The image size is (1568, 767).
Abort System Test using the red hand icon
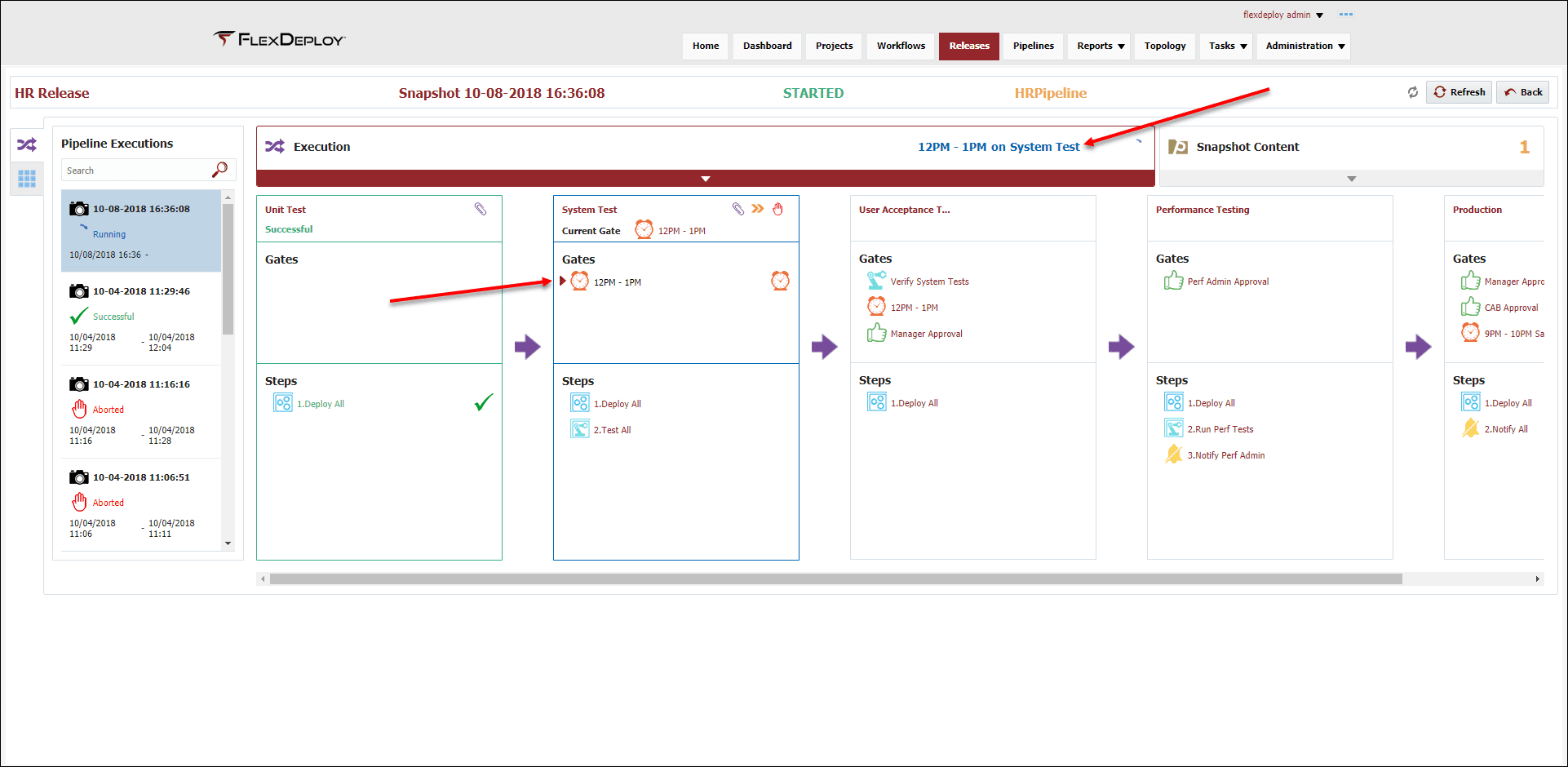tap(778, 209)
